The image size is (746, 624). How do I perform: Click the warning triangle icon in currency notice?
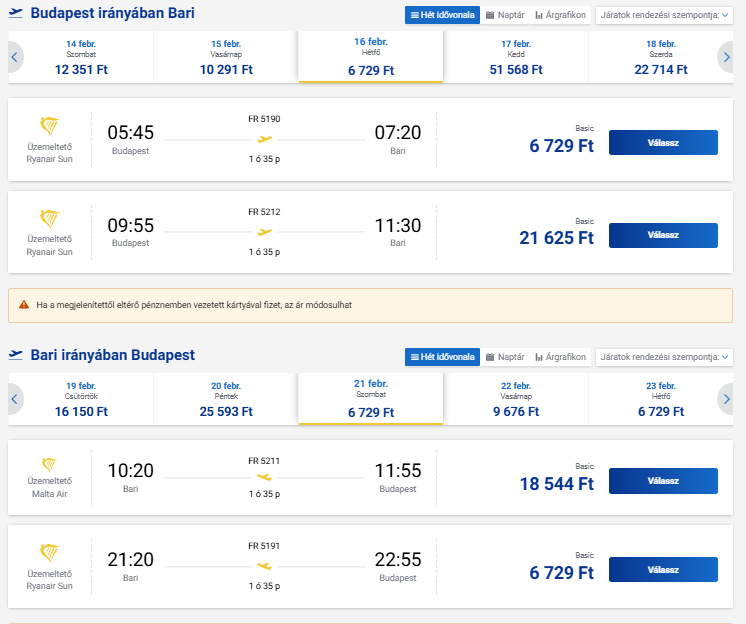(24, 304)
